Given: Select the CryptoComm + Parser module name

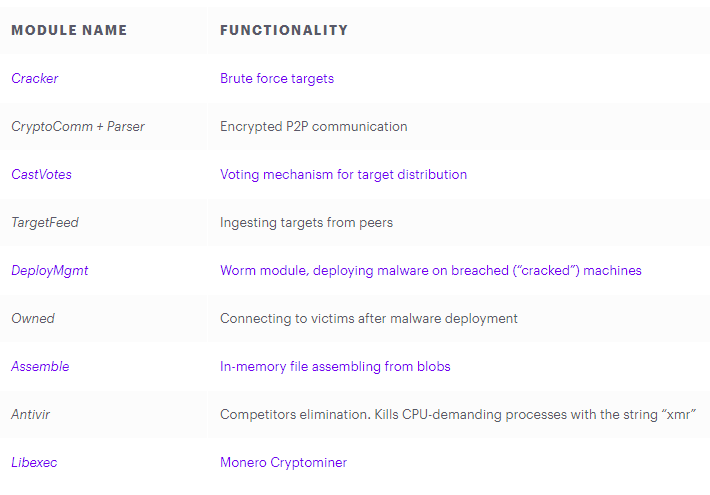Looking at the screenshot, I should pos(78,127).
